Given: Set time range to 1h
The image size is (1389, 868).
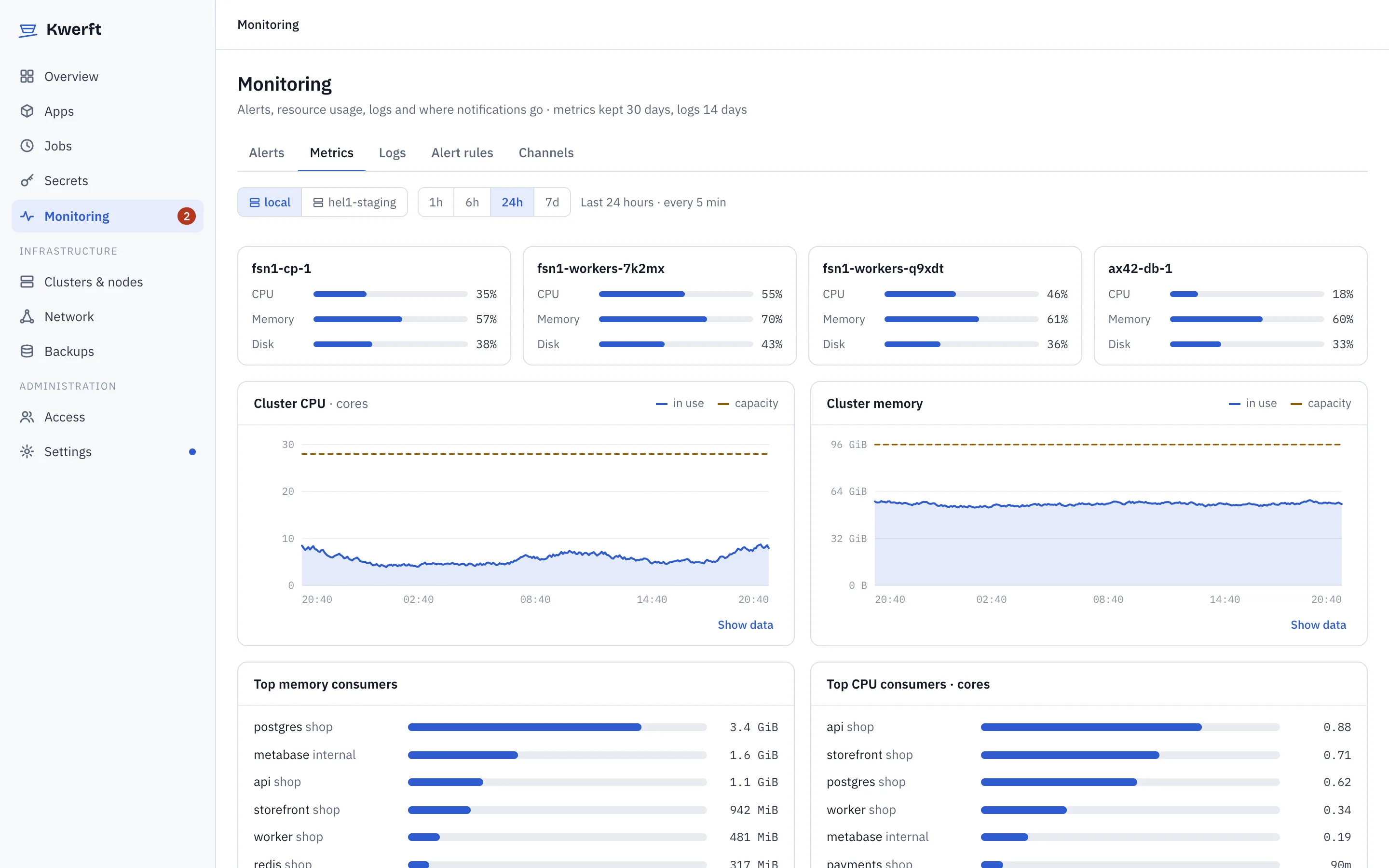Looking at the screenshot, I should click(436, 202).
